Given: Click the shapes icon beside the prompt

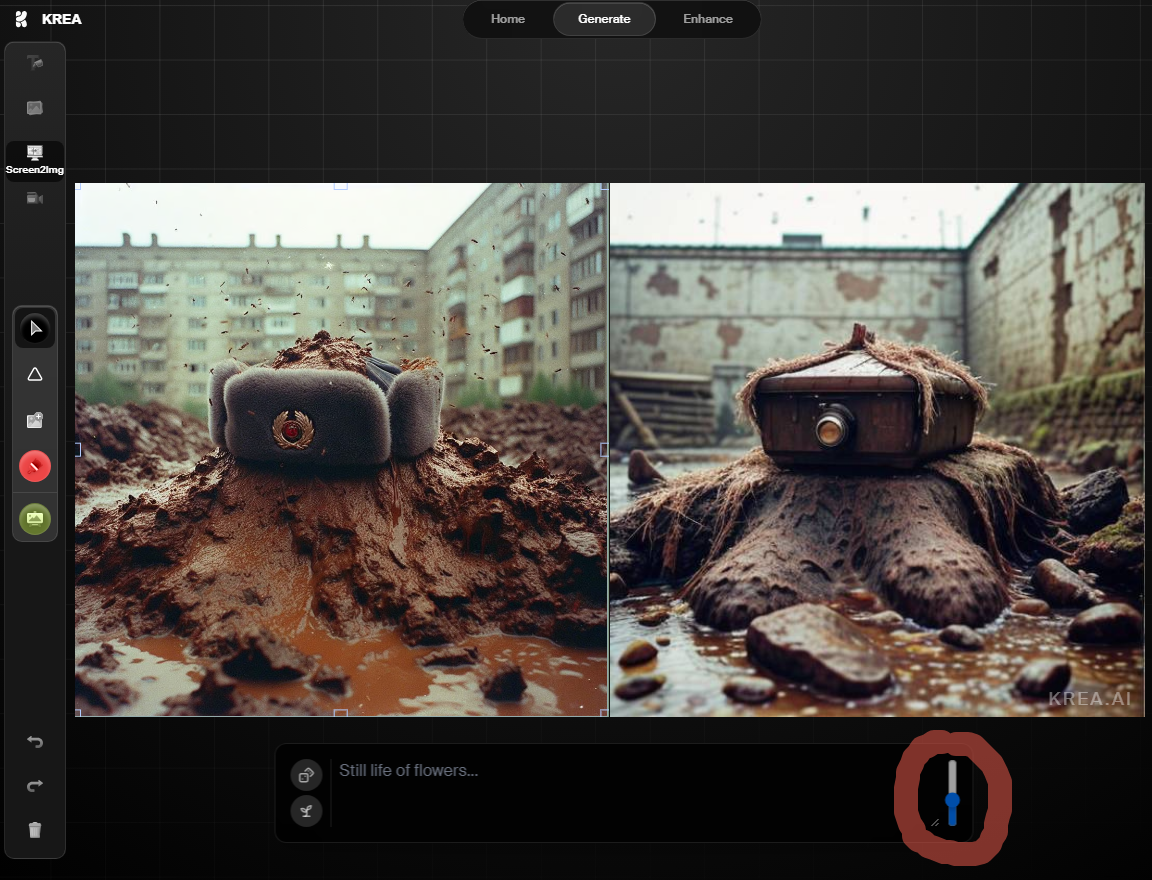Looking at the screenshot, I should pyautogui.click(x=306, y=775).
